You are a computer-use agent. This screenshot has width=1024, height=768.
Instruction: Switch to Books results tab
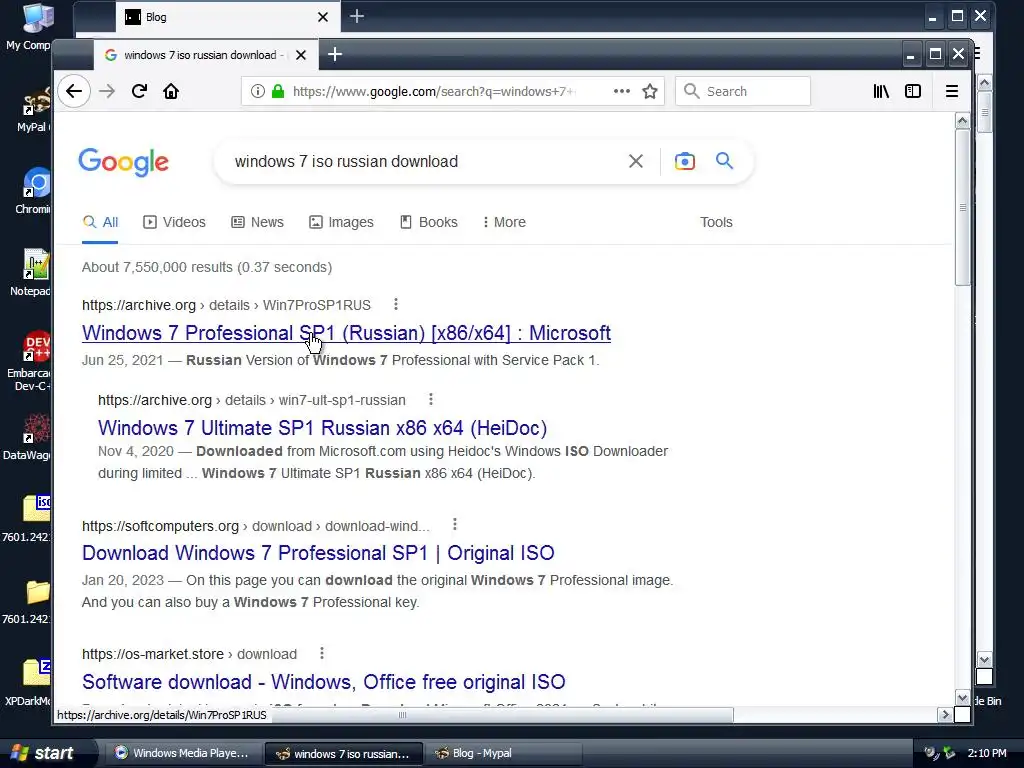(x=428, y=222)
